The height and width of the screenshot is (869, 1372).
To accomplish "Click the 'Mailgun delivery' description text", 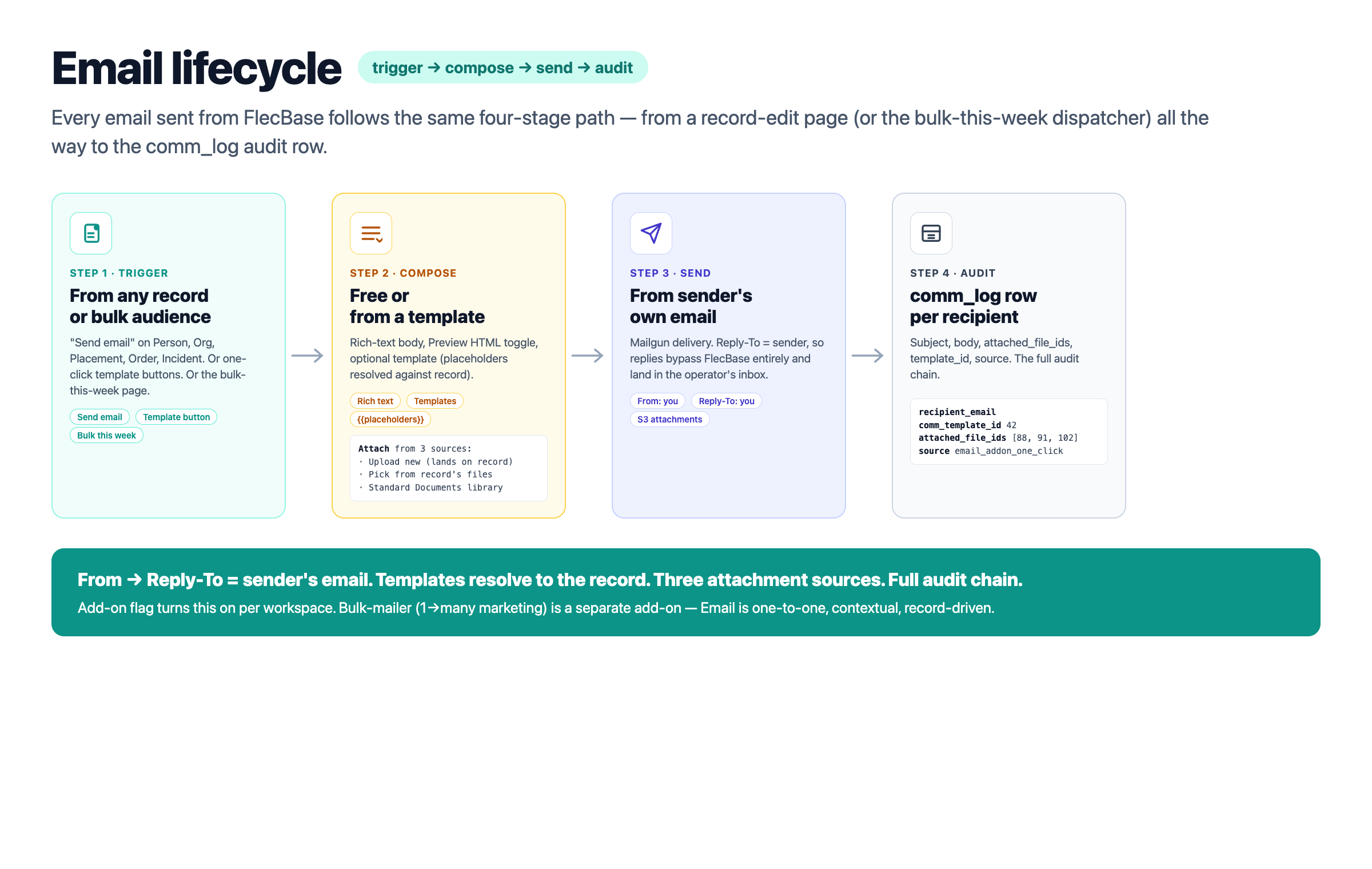I will tap(727, 358).
